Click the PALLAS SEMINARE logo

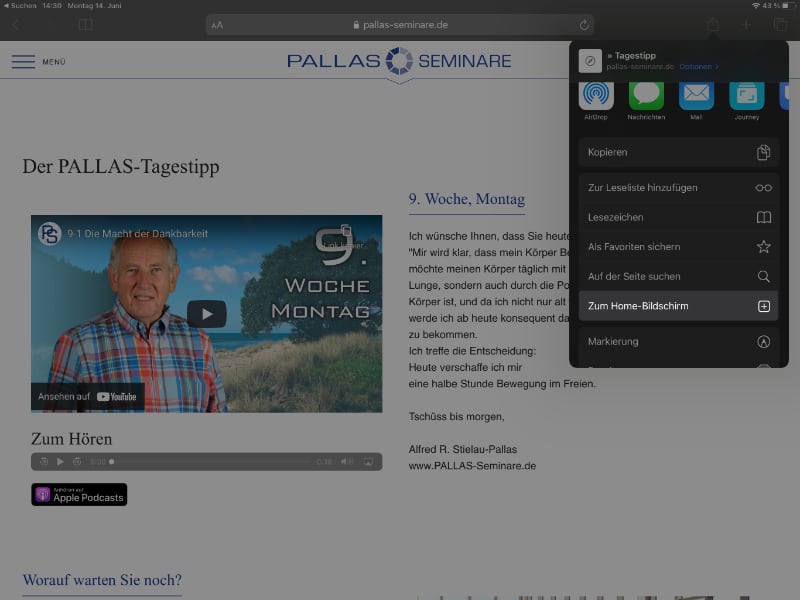tap(399, 61)
